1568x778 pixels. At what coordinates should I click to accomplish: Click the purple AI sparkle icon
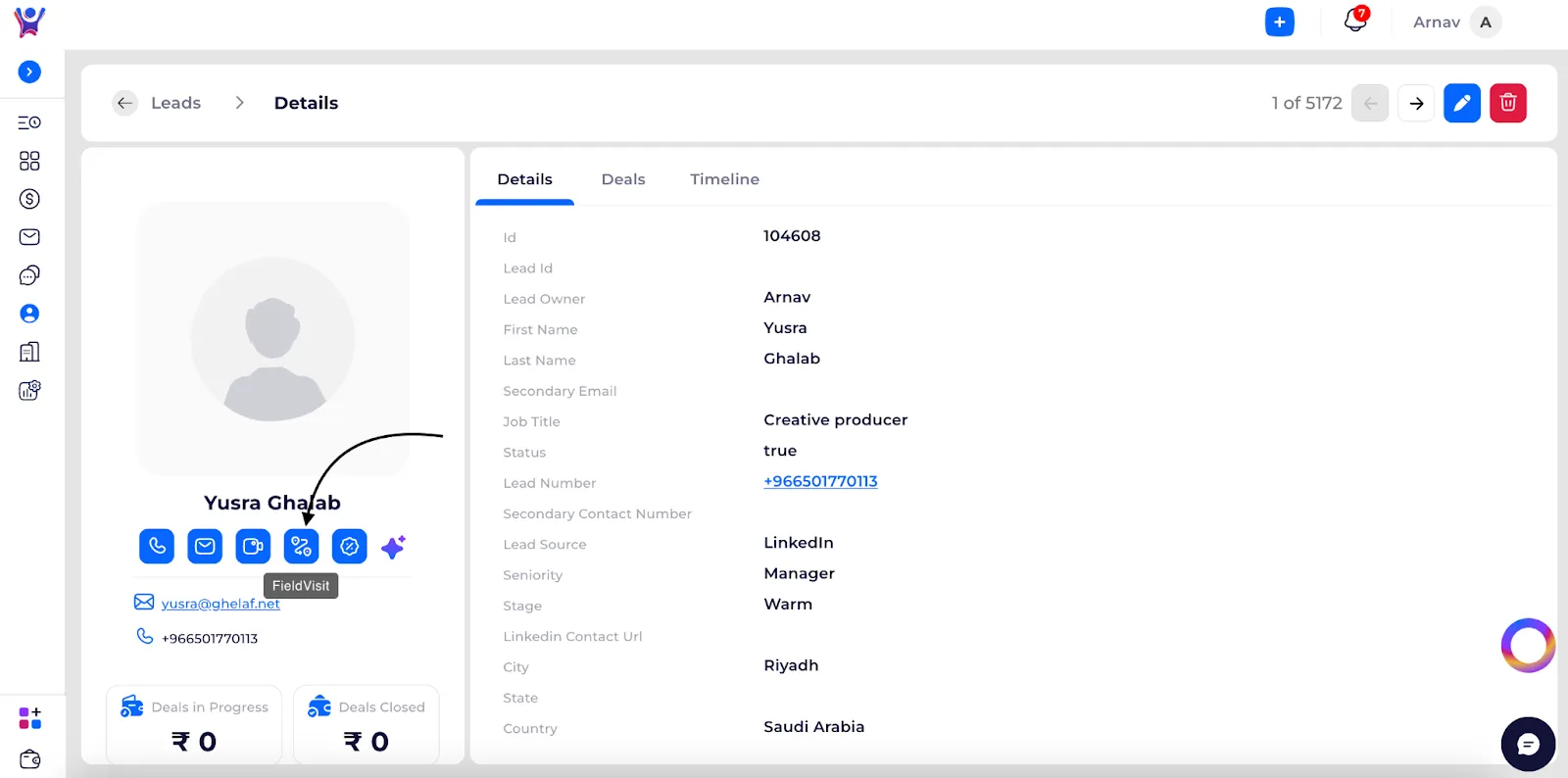click(x=394, y=547)
